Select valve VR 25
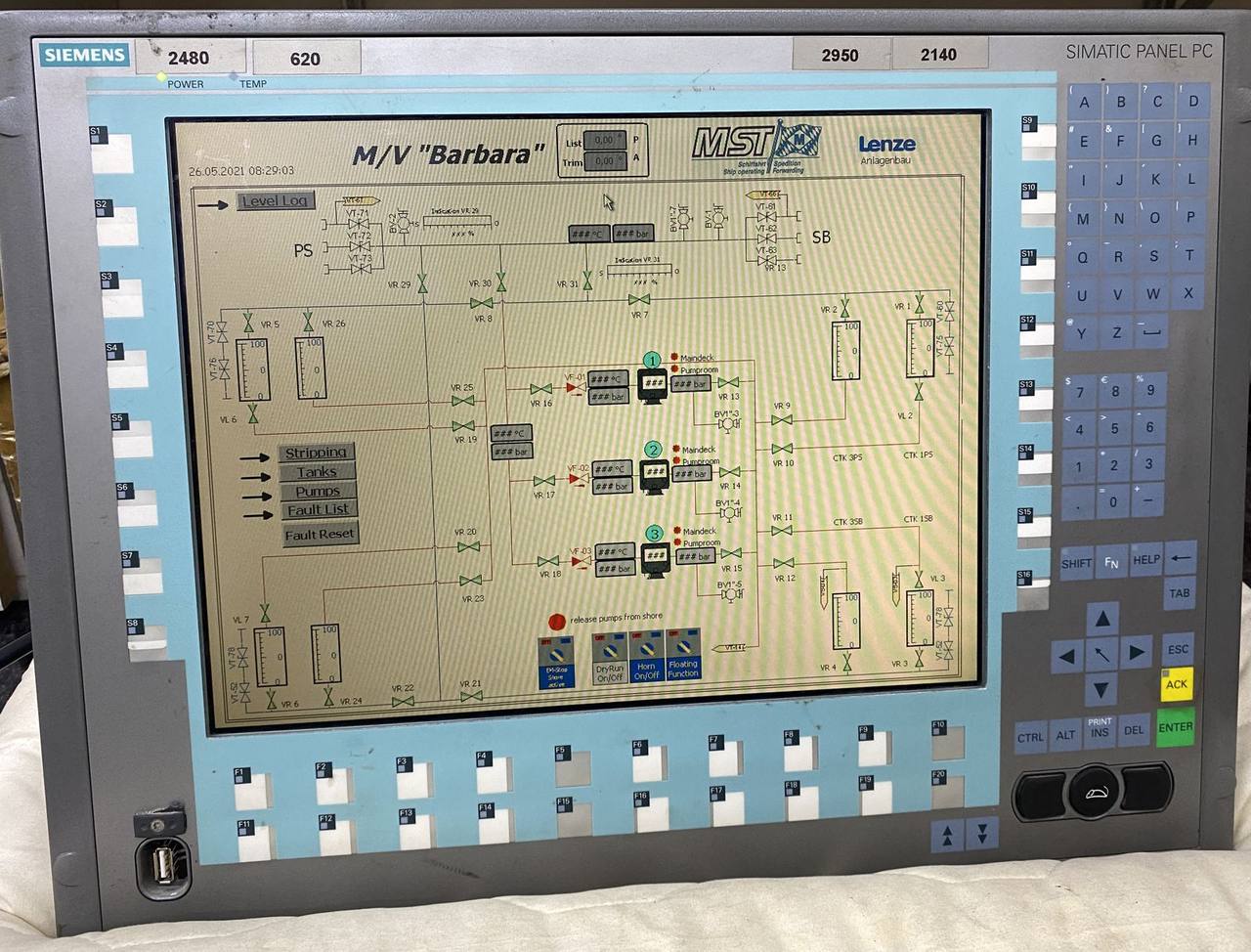This screenshot has width=1251, height=952. [x=462, y=400]
